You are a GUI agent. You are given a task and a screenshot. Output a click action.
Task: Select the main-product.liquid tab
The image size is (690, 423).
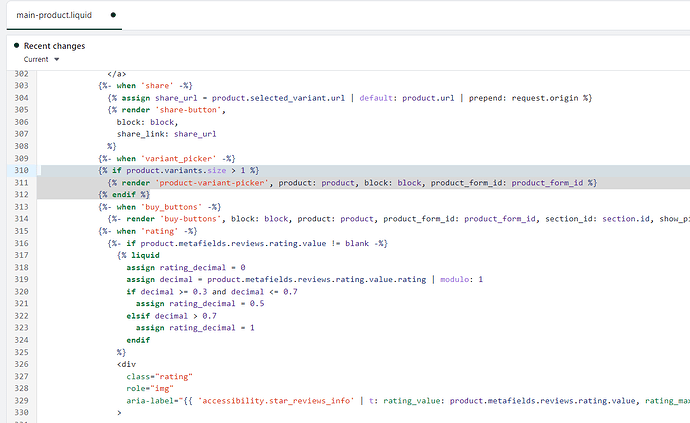click(51, 17)
